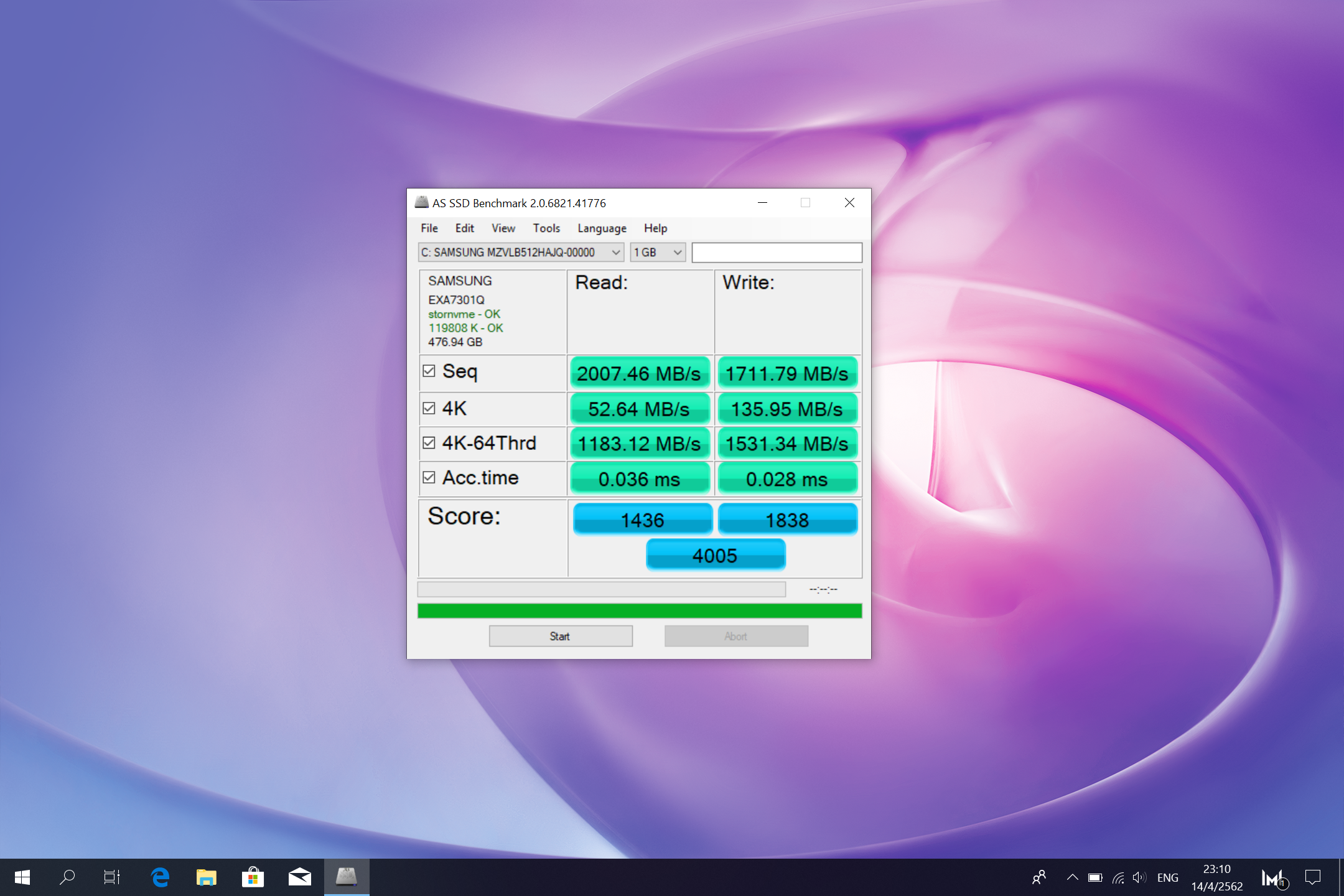Click write access time 0.028 ms
Screen dimensions: 1344x896
[787, 478]
